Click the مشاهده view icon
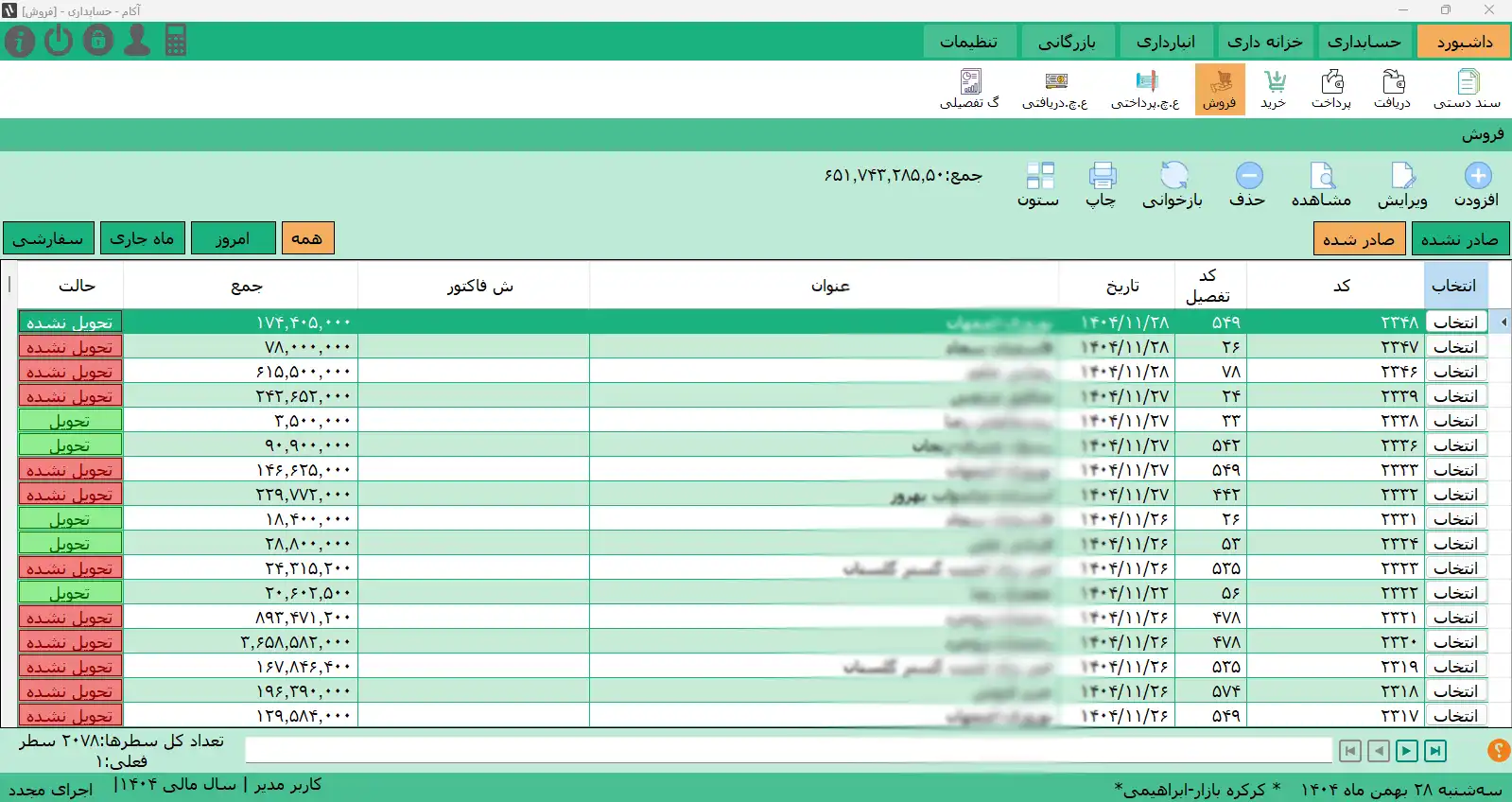This screenshot has width=1512, height=802. 1321,184
